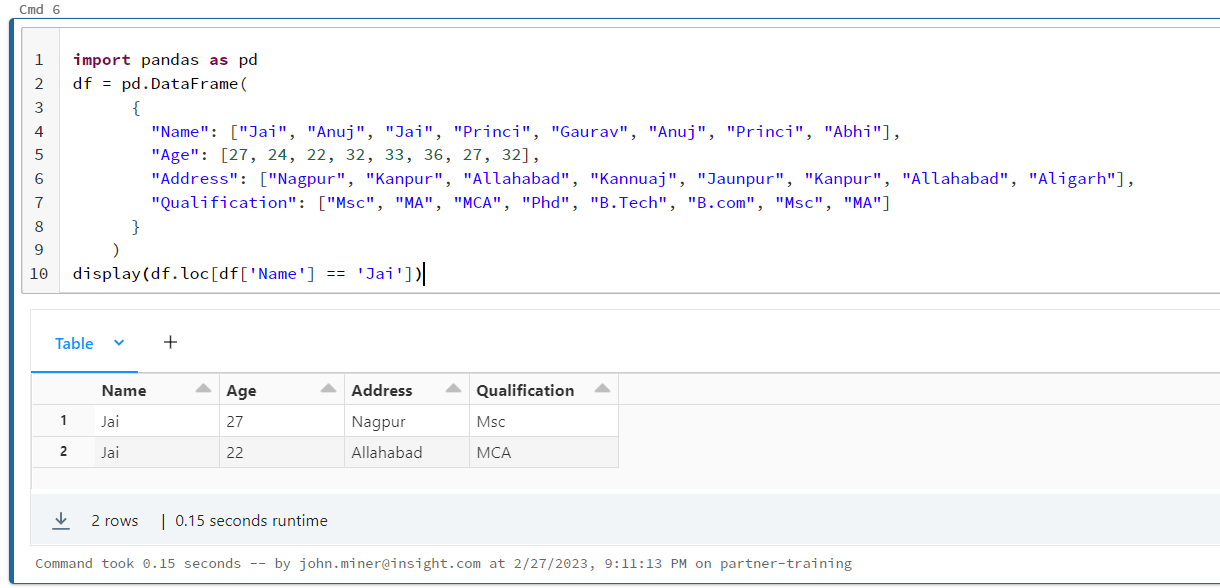Click the Age column header
Screen dimensions: 1220x588
point(242,390)
